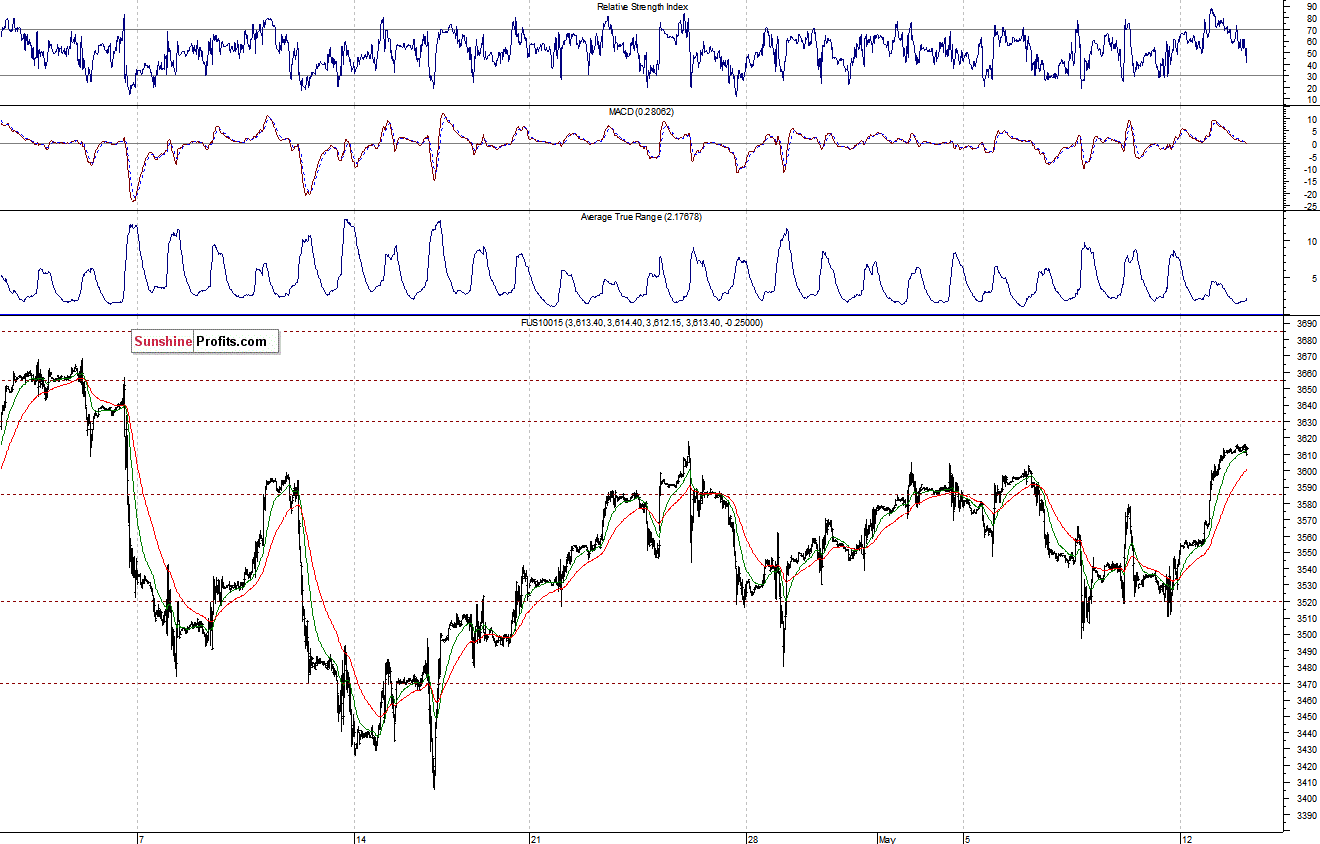Select the FUS10015 price chart title
The image size is (1320, 844).
coord(642,322)
